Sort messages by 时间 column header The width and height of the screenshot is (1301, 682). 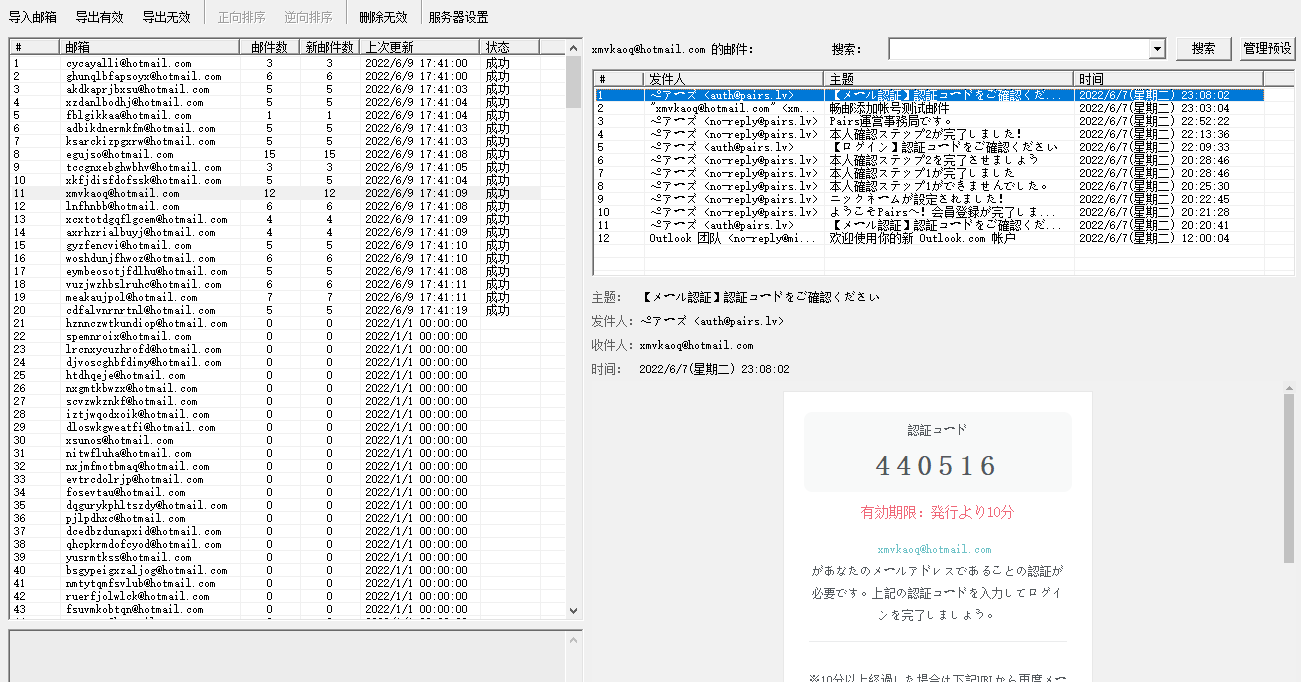pyautogui.click(x=1168, y=79)
